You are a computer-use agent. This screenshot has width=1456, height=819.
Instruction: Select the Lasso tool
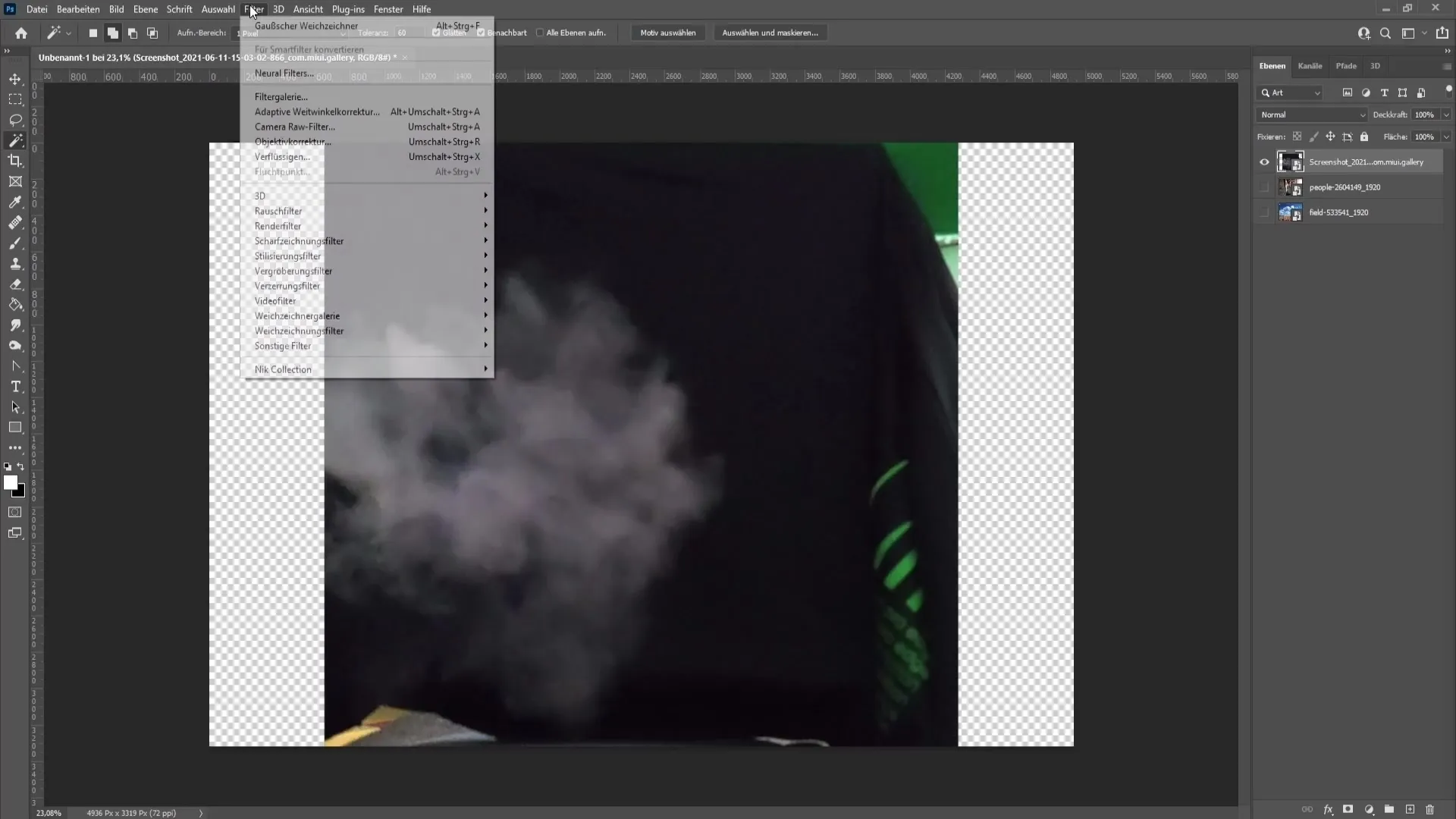(x=15, y=119)
